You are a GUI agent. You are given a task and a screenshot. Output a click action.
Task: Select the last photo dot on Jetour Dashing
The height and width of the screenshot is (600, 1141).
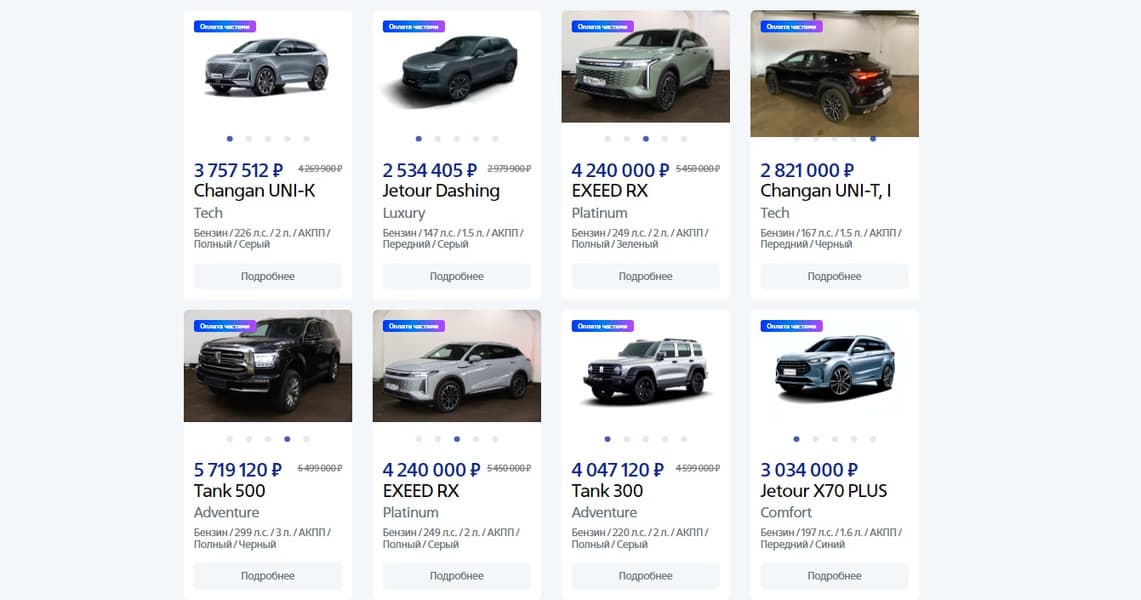(495, 139)
